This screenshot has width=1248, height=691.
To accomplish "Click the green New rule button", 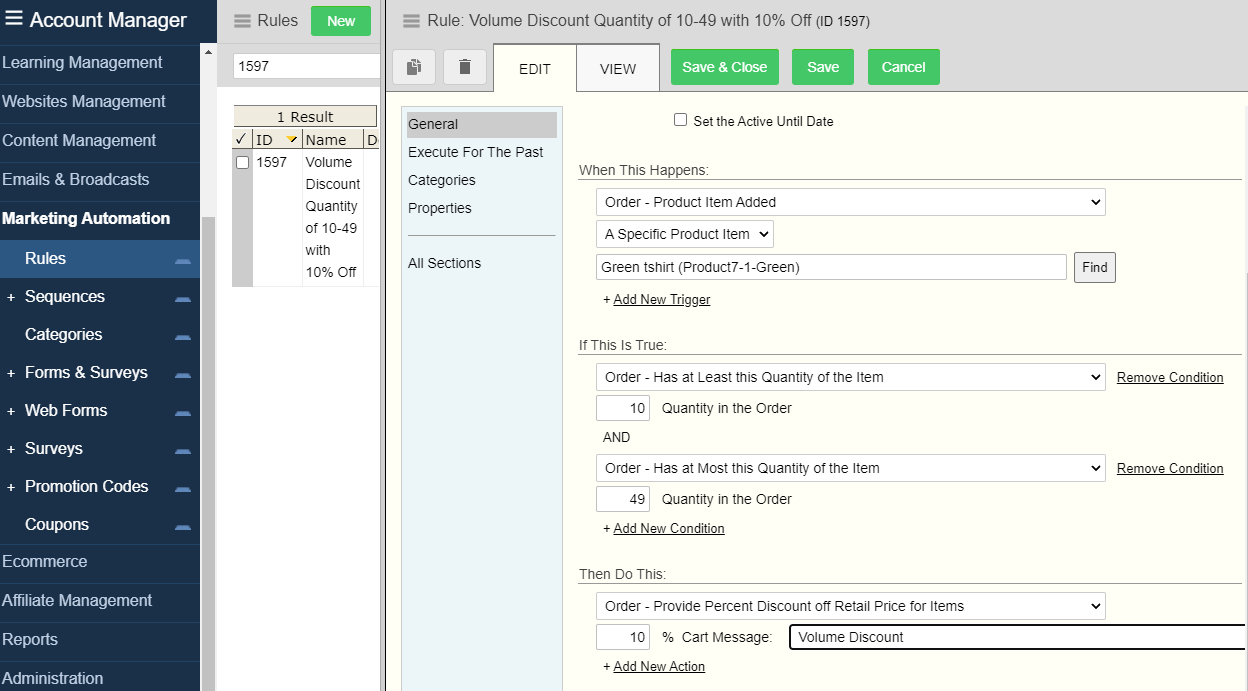I will click(x=341, y=21).
